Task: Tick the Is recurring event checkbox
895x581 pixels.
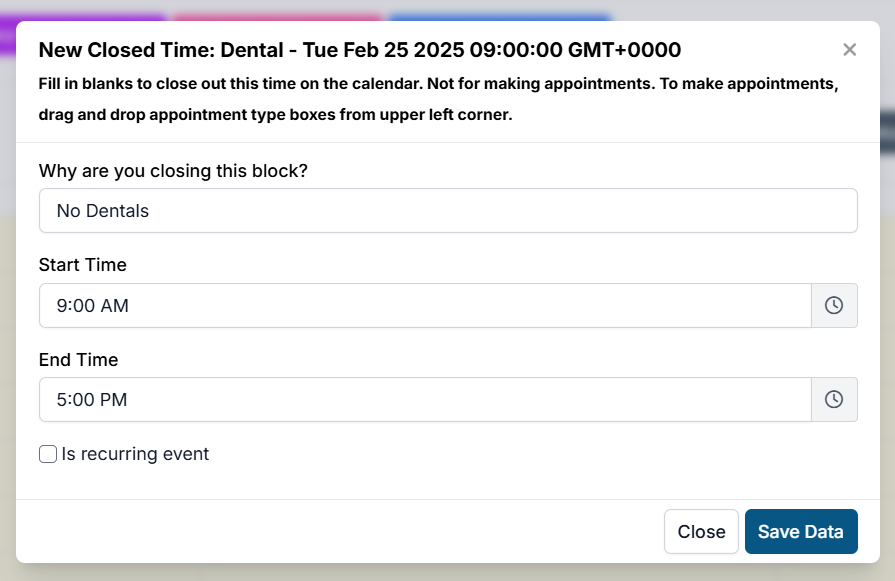Action: tap(48, 454)
